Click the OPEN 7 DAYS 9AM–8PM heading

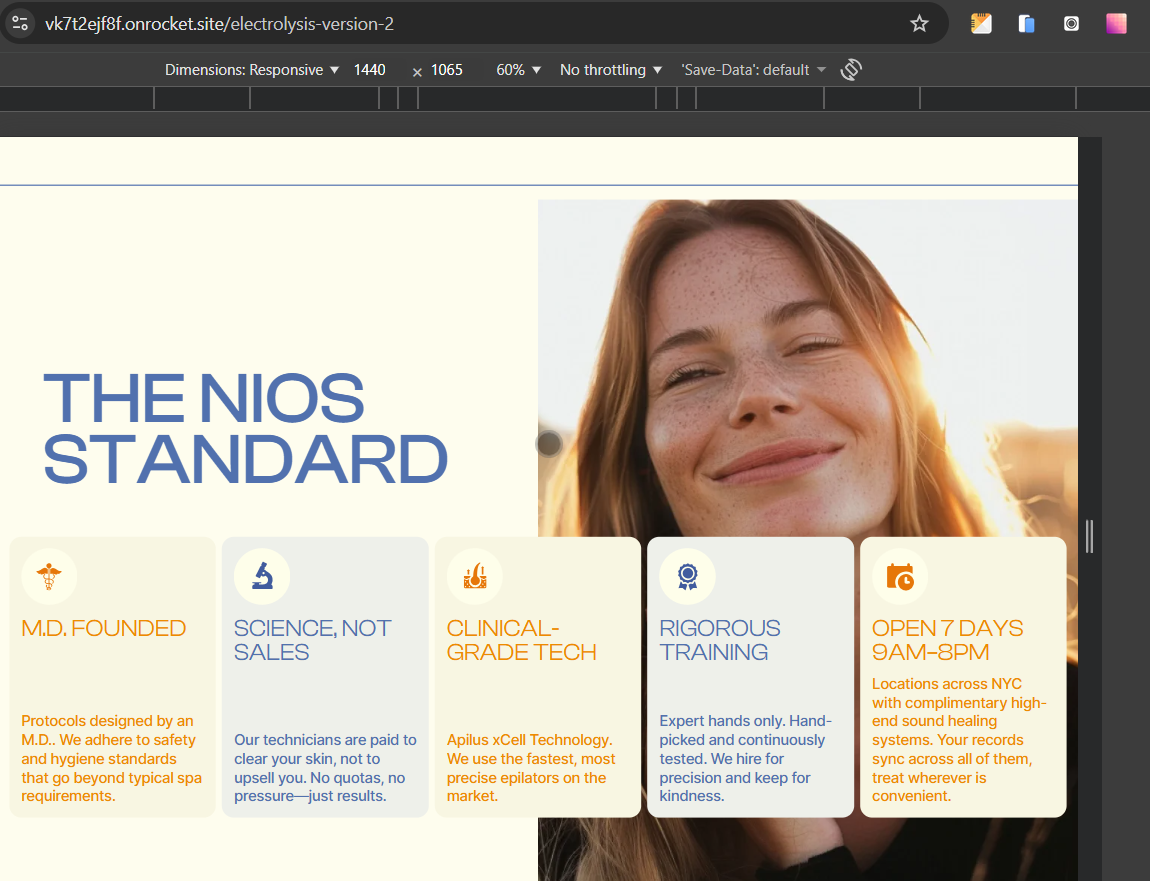point(947,640)
